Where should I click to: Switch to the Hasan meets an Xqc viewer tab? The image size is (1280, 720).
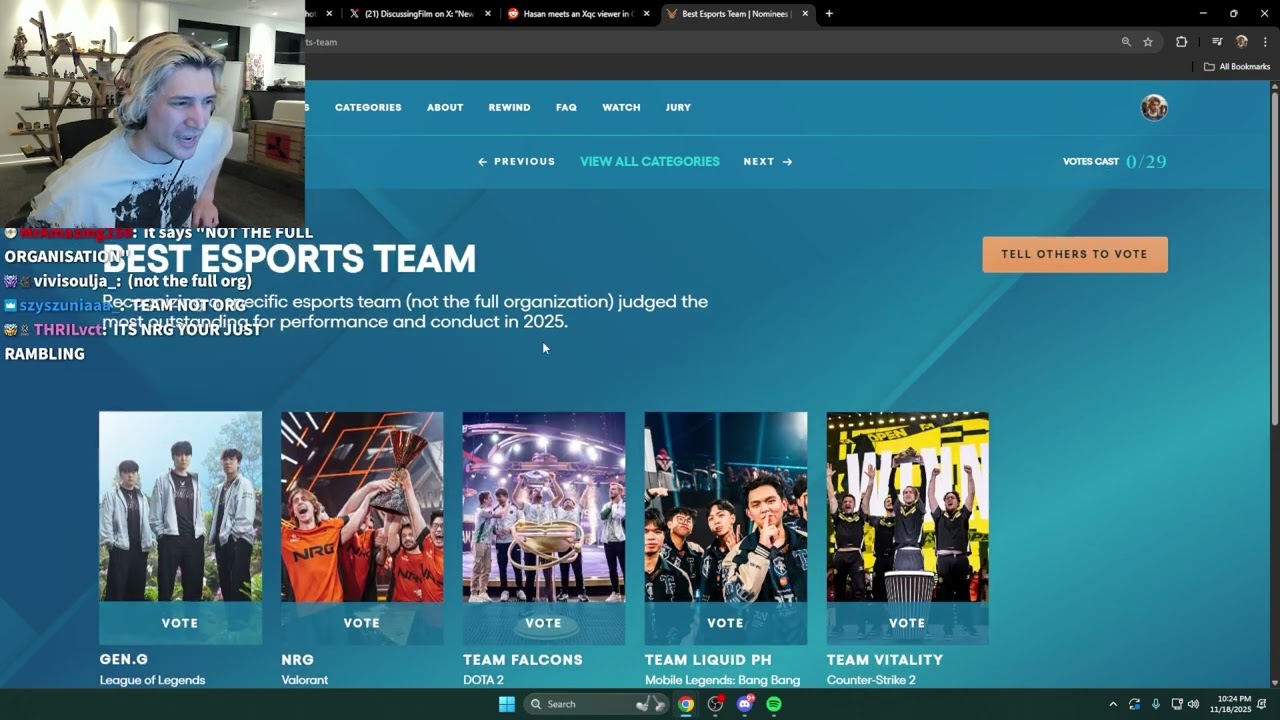[578, 14]
